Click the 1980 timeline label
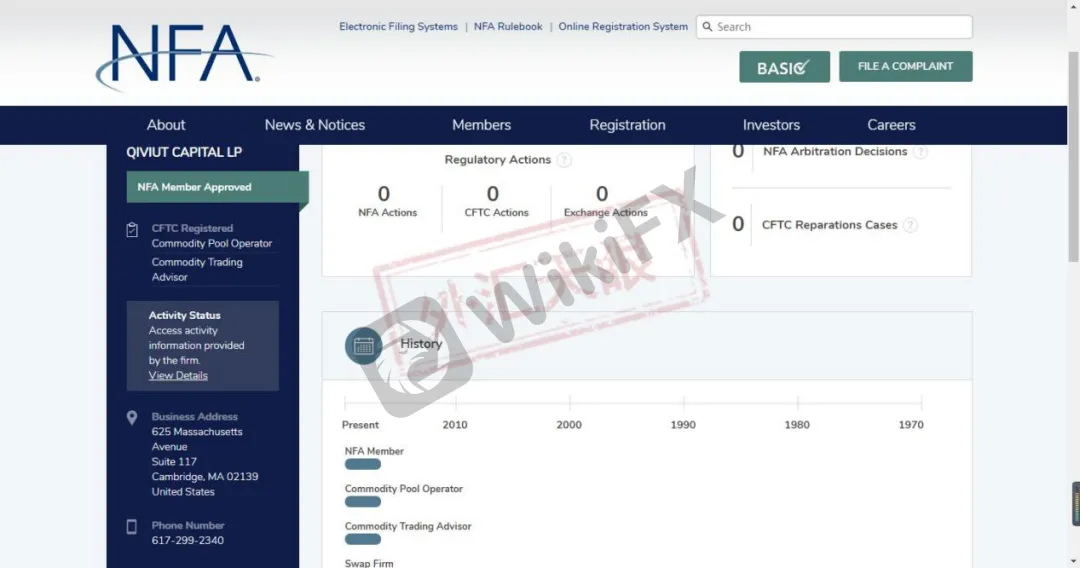This screenshot has height=568, width=1080. (797, 425)
